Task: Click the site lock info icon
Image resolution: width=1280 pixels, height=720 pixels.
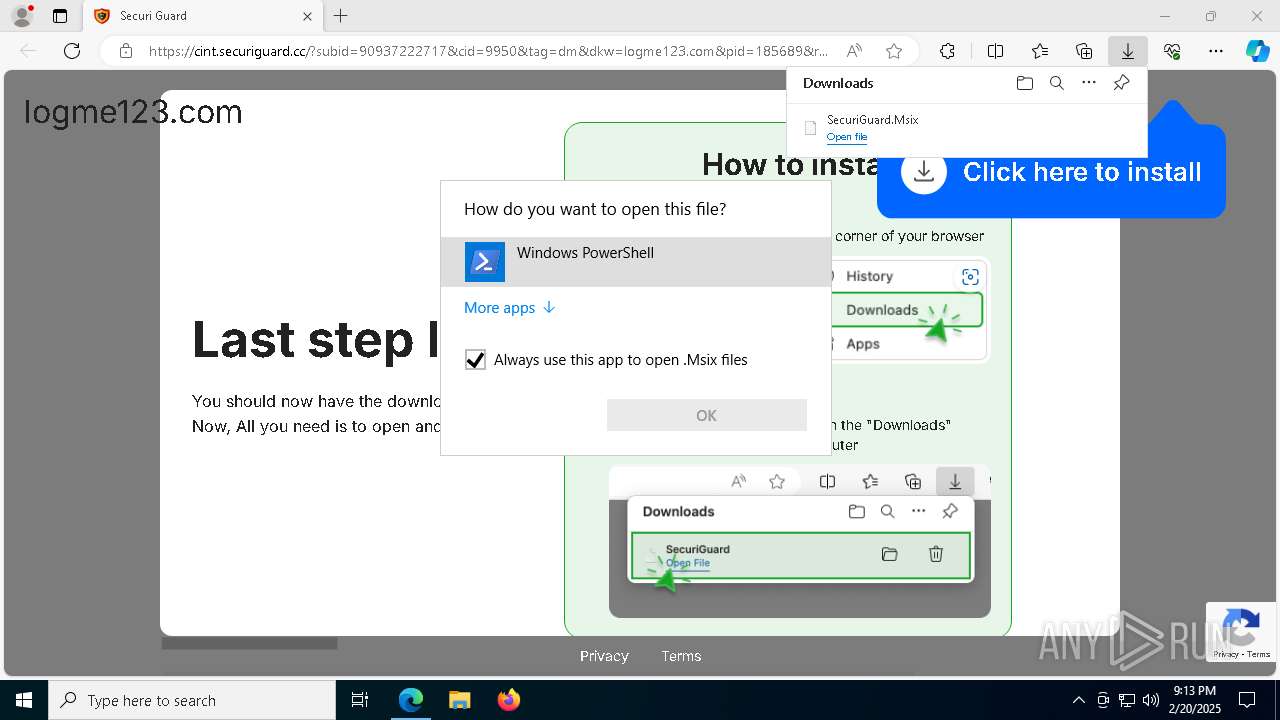Action: click(x=125, y=51)
